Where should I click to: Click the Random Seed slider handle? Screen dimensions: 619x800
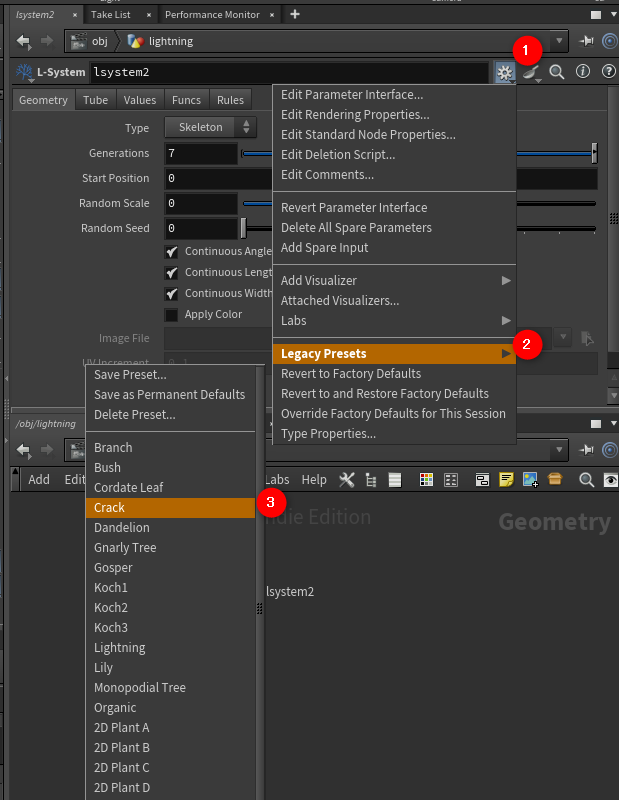244,228
